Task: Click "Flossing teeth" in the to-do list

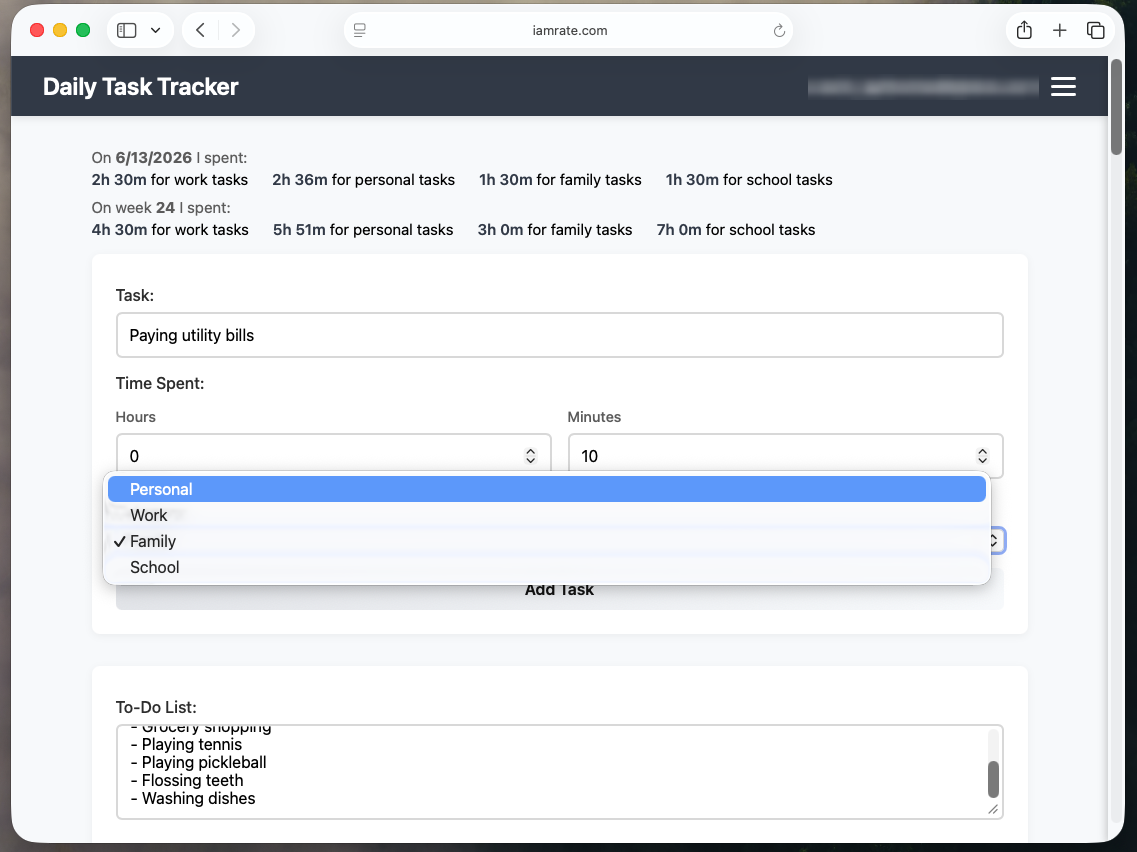Action: (192, 781)
